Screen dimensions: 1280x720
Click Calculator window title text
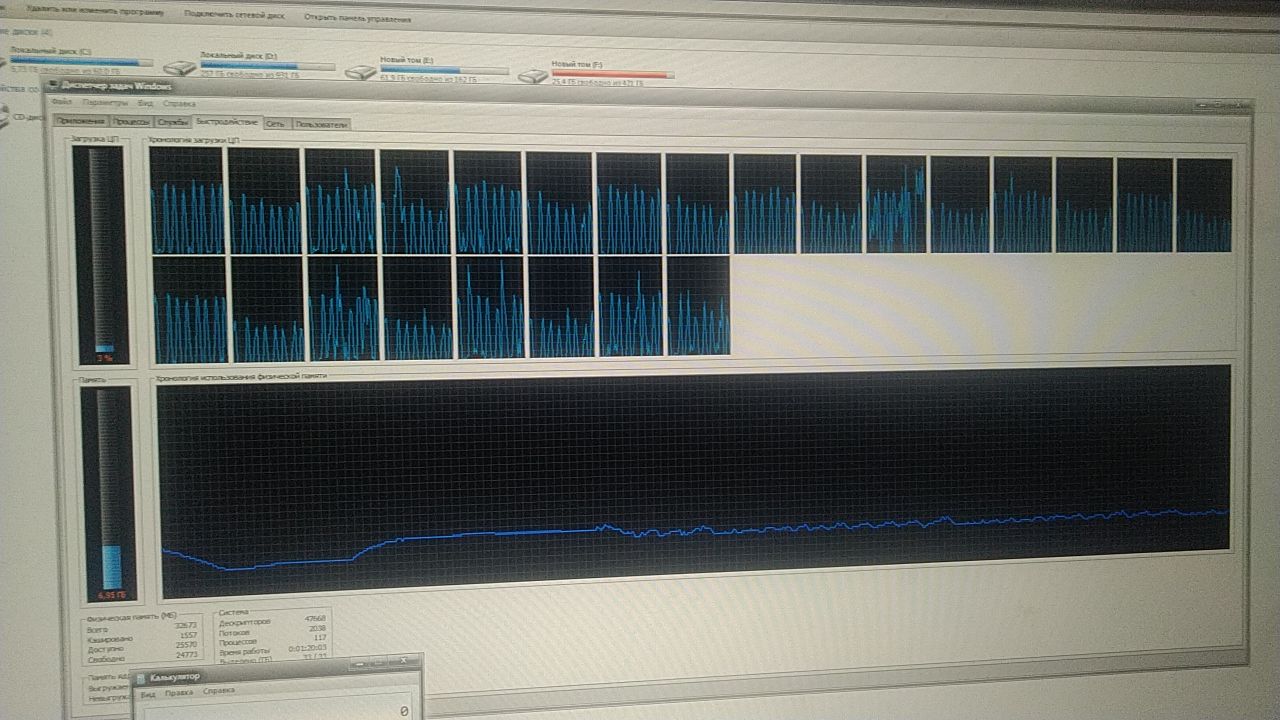[174, 677]
